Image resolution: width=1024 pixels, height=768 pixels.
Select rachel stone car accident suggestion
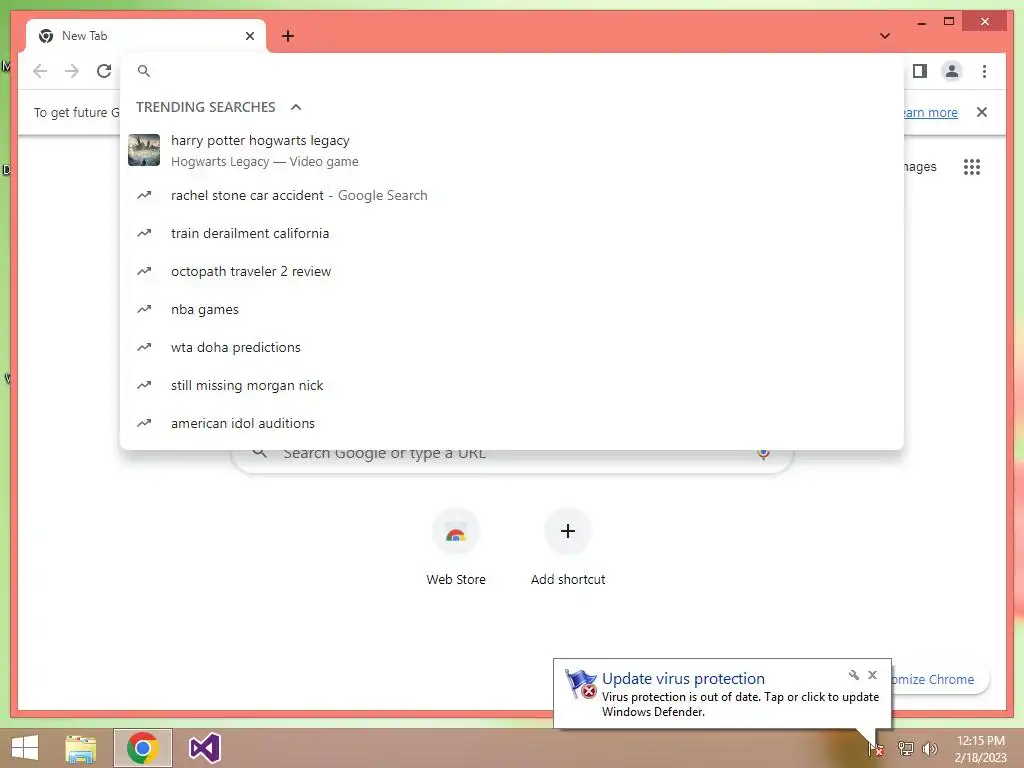click(512, 195)
